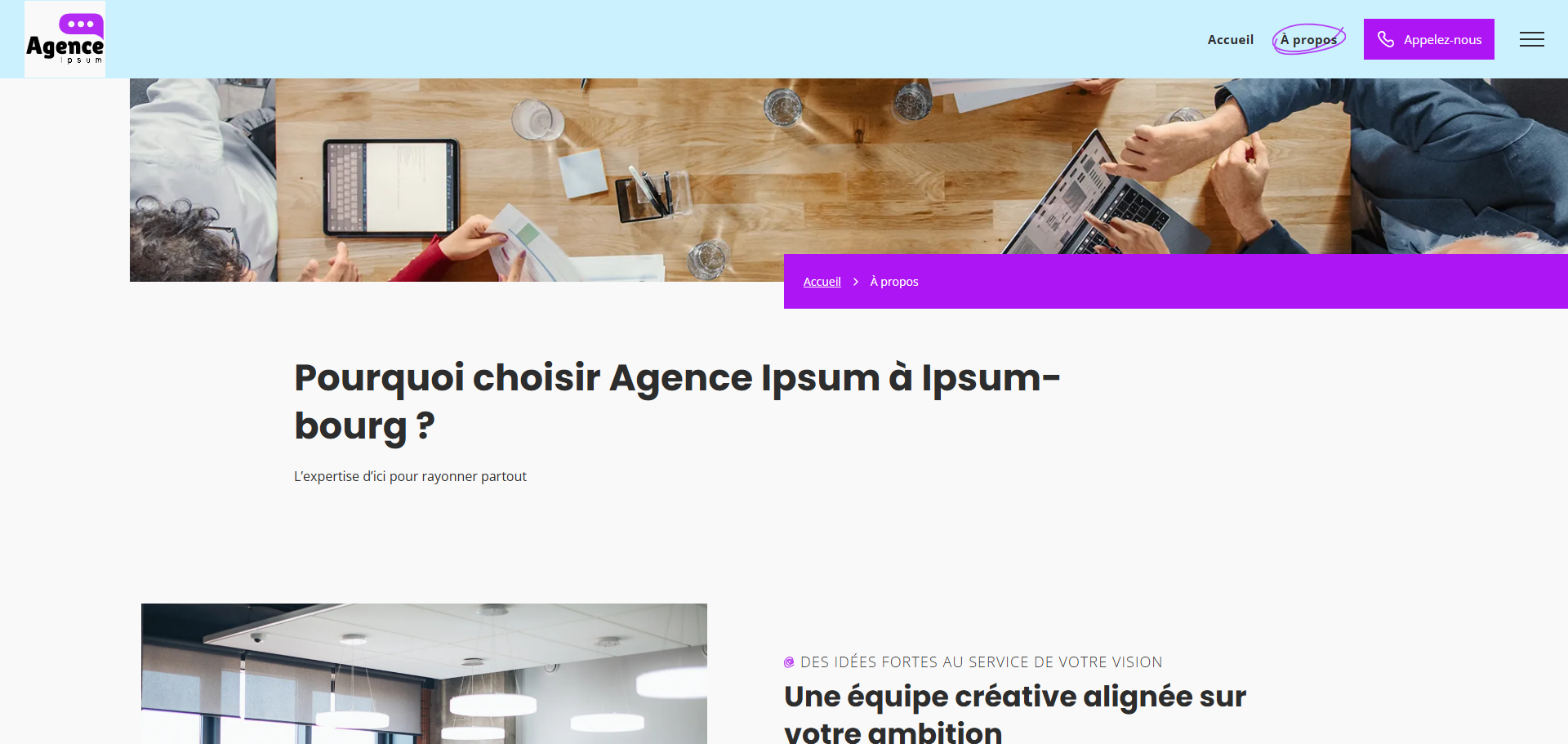The image size is (1568, 744).
Task: Click the Agence Ipsum logo
Action: [x=65, y=39]
